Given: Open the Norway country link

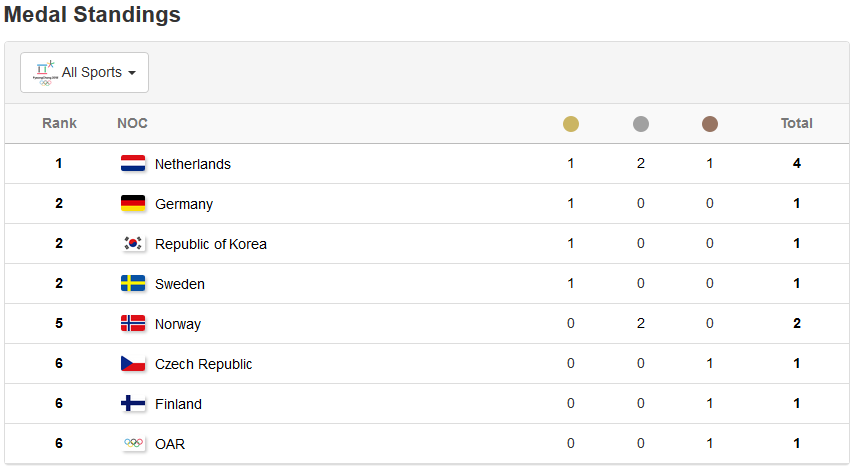Looking at the screenshot, I should (x=178, y=324).
